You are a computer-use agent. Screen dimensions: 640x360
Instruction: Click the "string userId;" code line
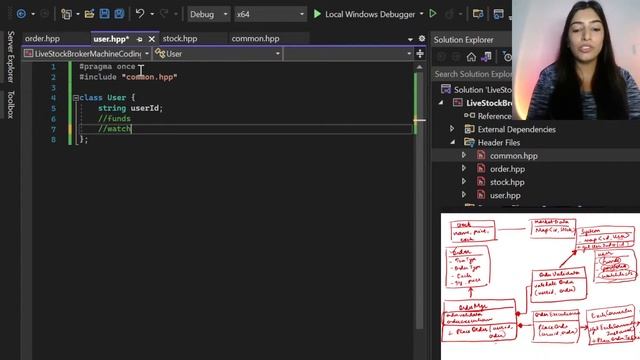(130, 108)
